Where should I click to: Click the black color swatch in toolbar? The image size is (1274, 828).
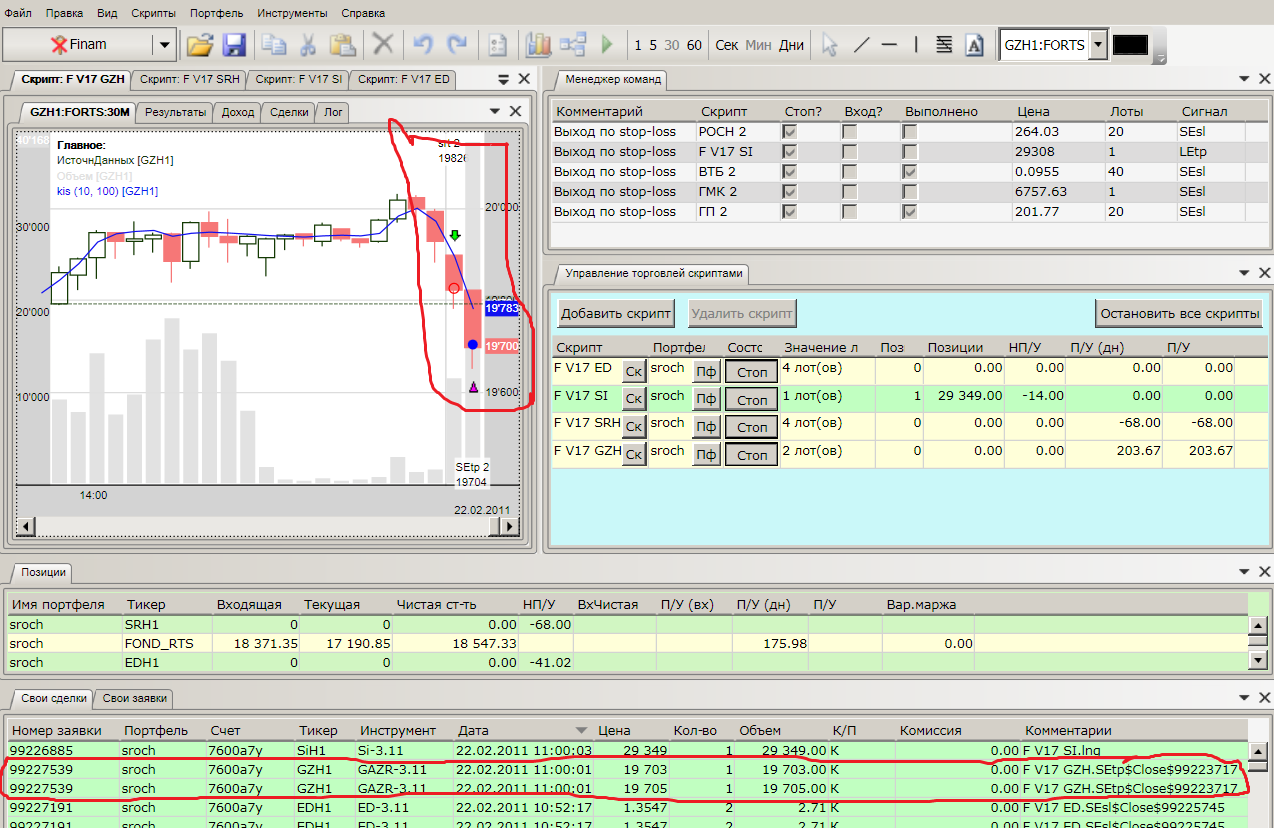coord(1130,45)
